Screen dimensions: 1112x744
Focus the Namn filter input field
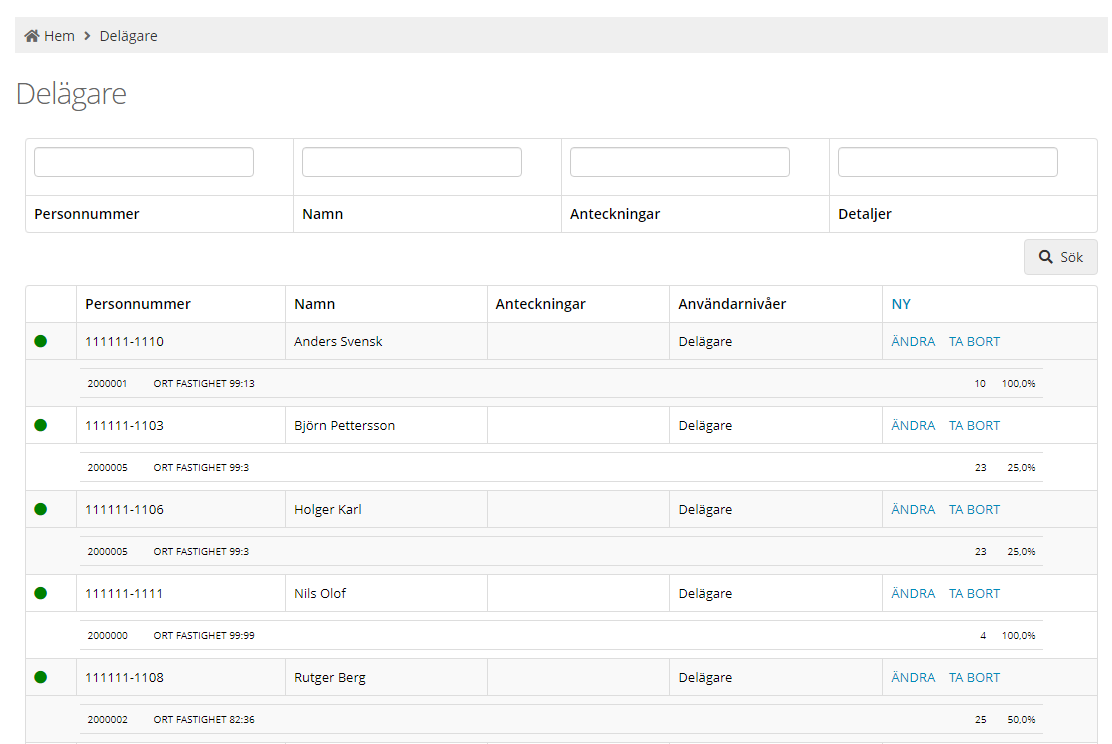pos(412,162)
